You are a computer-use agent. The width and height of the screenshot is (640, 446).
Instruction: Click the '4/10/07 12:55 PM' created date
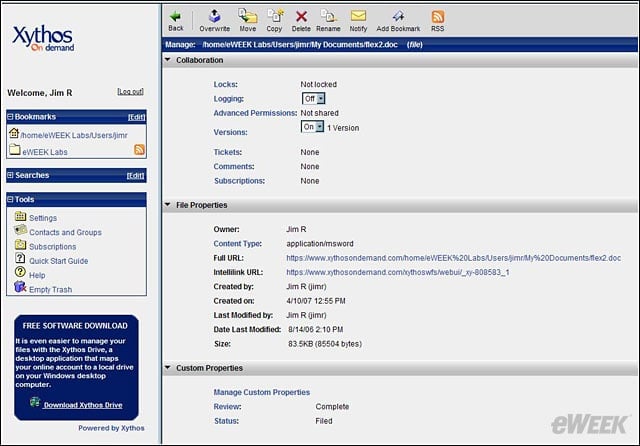click(x=316, y=301)
